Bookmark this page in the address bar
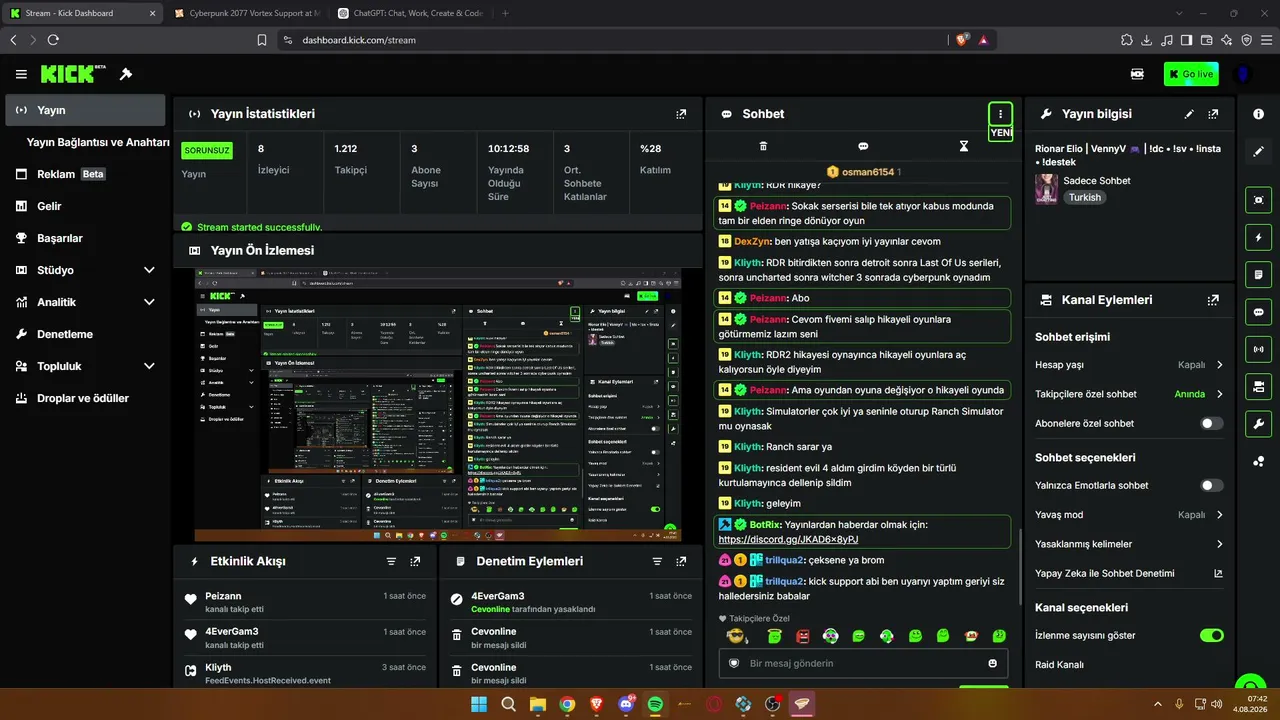The image size is (1280, 720). point(262,40)
